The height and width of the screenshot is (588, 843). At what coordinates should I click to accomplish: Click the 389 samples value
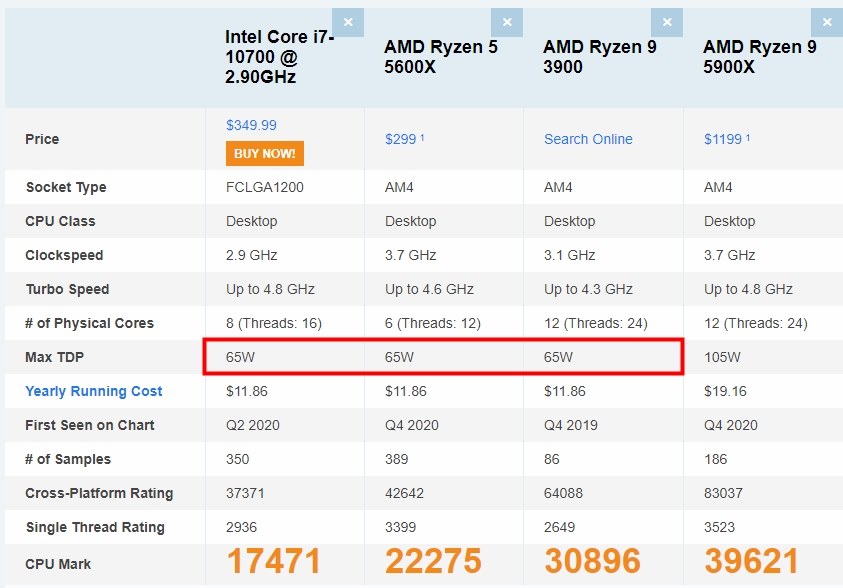pyautogui.click(x=396, y=459)
